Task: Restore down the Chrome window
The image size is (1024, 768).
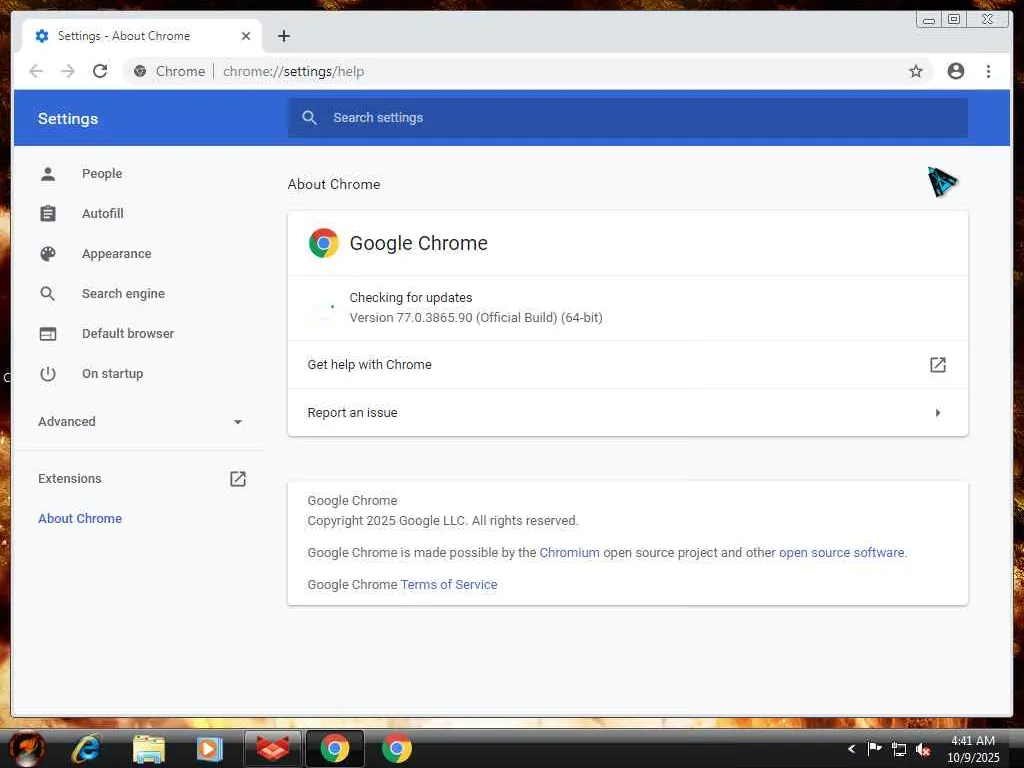Action: [954, 20]
